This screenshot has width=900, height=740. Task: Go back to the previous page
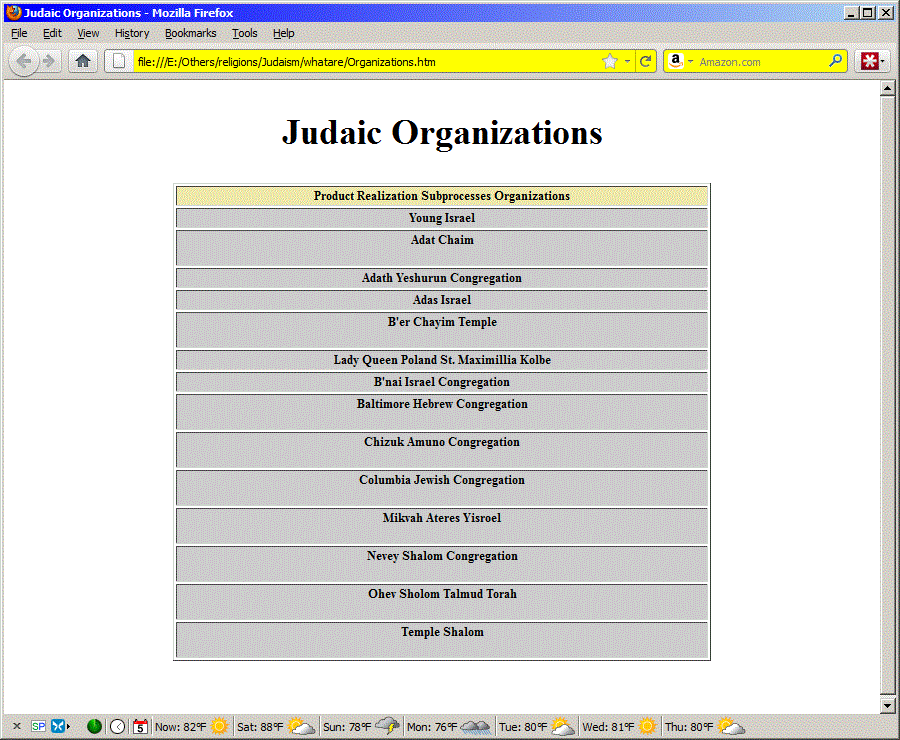pos(24,61)
